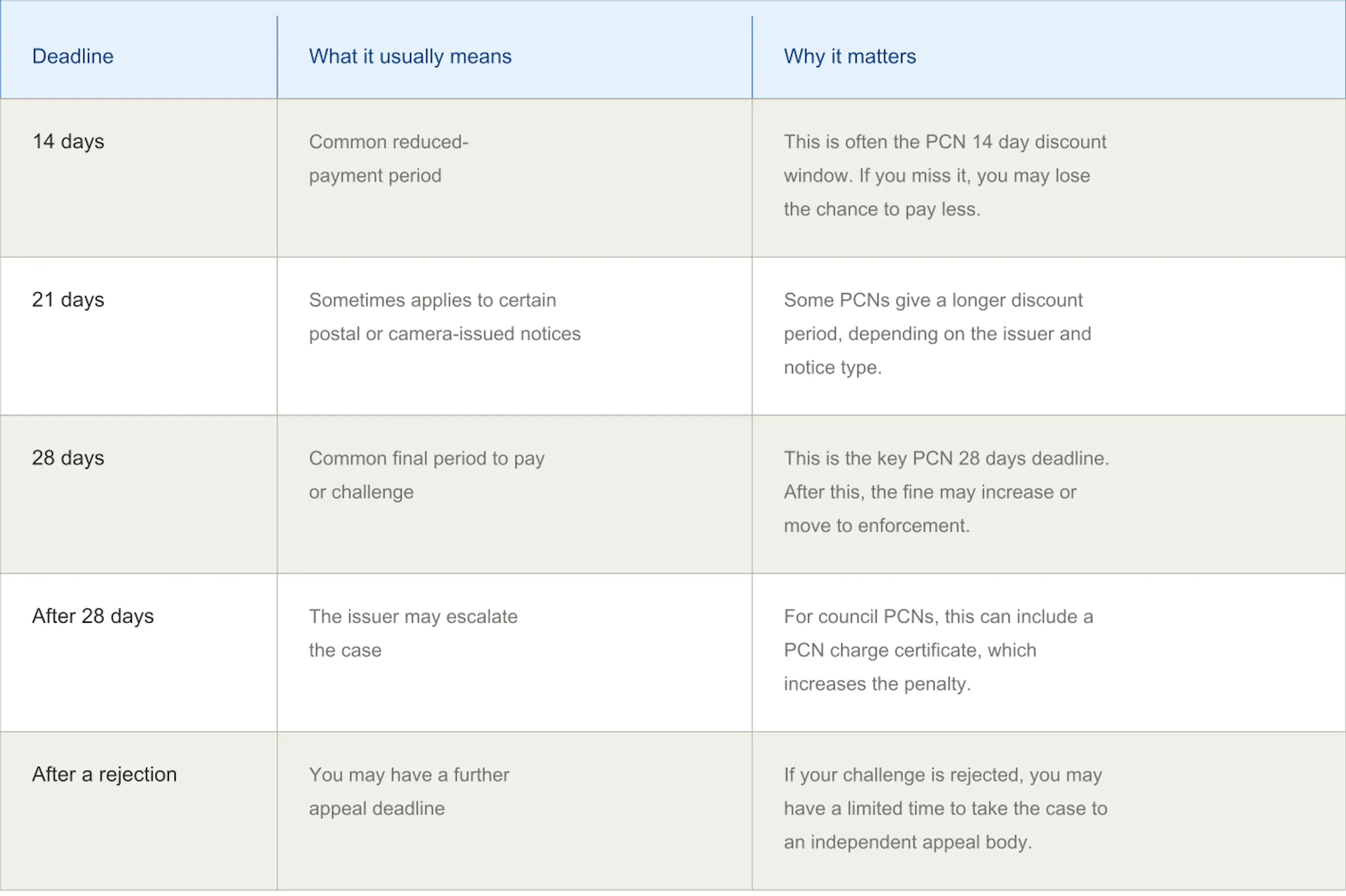
Task: Click the Deadline column header
Action: coord(73,56)
